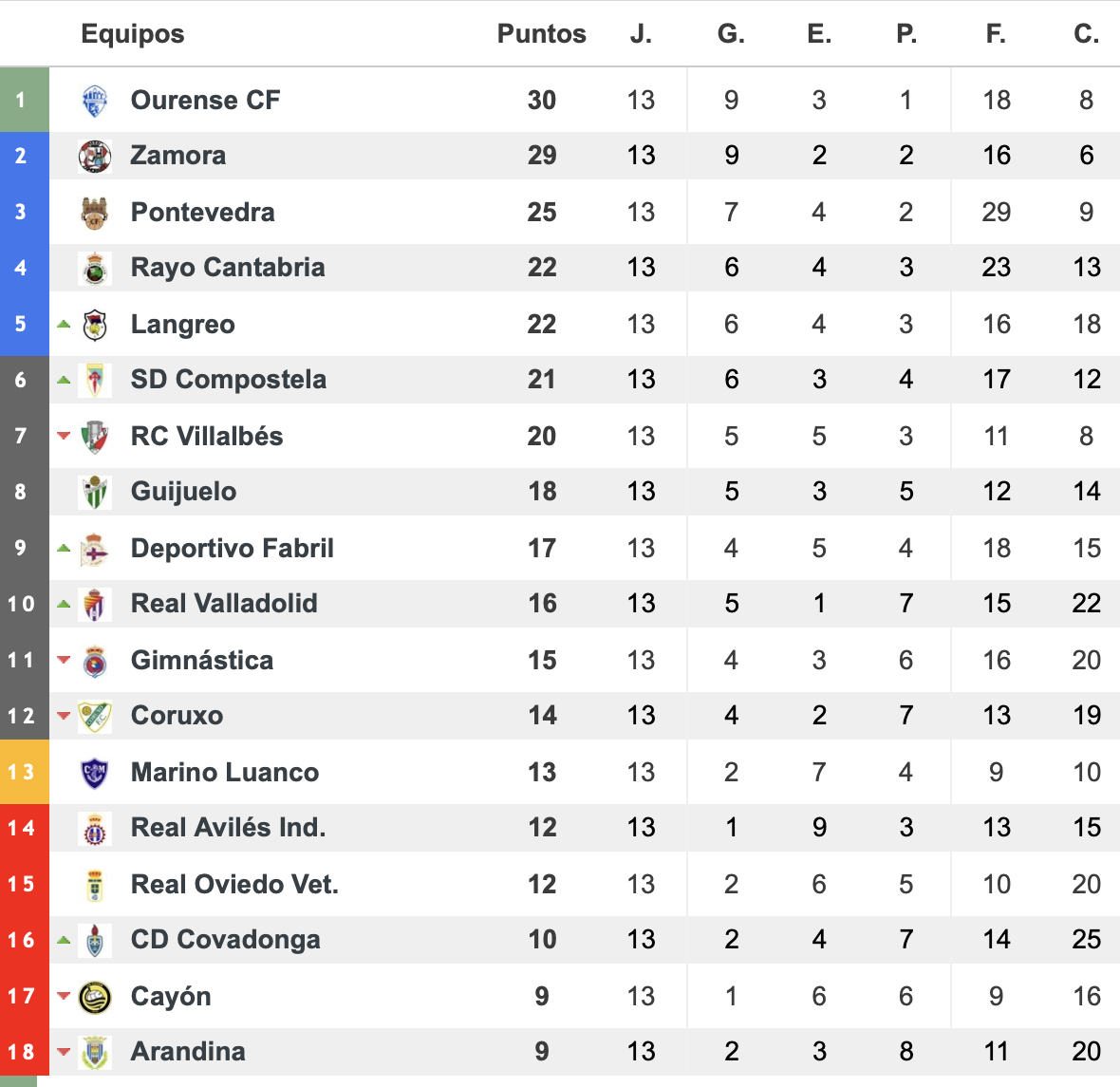Click the Cayón round black-yellow badge
The image size is (1120, 1087).
(95, 998)
